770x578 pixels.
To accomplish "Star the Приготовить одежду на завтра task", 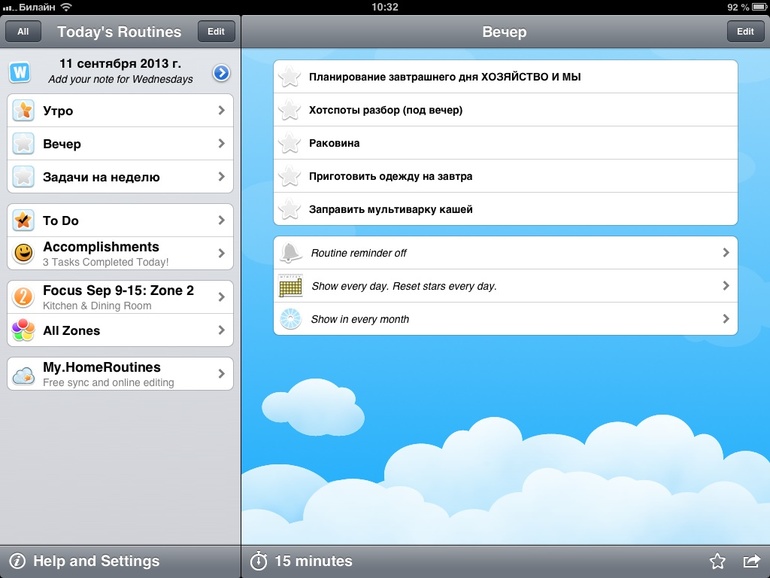I will (289, 176).
